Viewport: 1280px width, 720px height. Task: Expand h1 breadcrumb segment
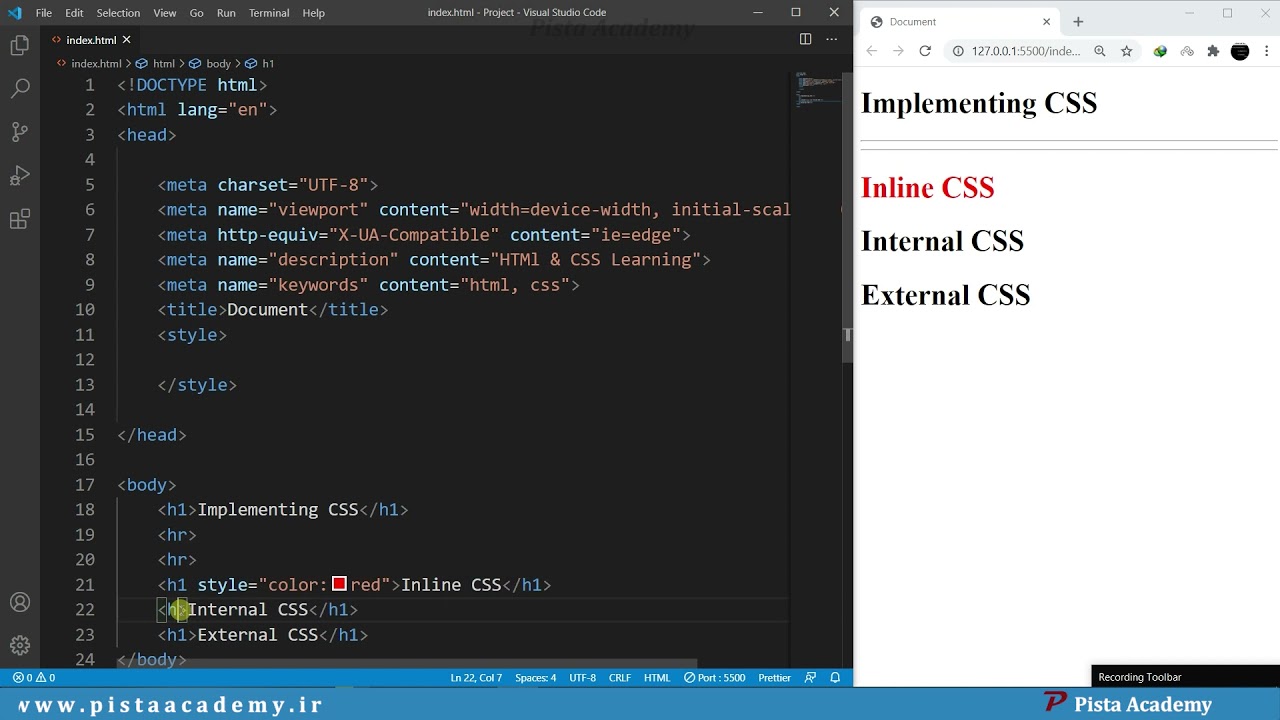[268, 63]
